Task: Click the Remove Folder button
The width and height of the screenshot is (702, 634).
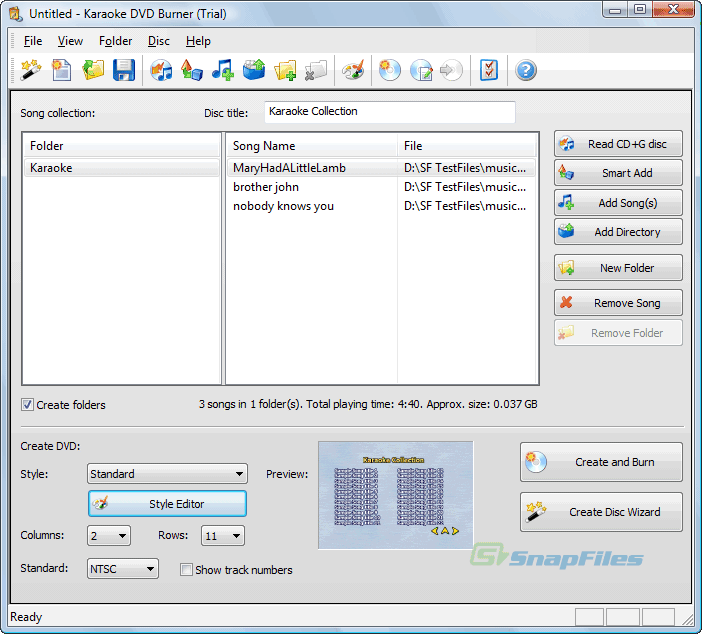Action: pyautogui.click(x=618, y=333)
